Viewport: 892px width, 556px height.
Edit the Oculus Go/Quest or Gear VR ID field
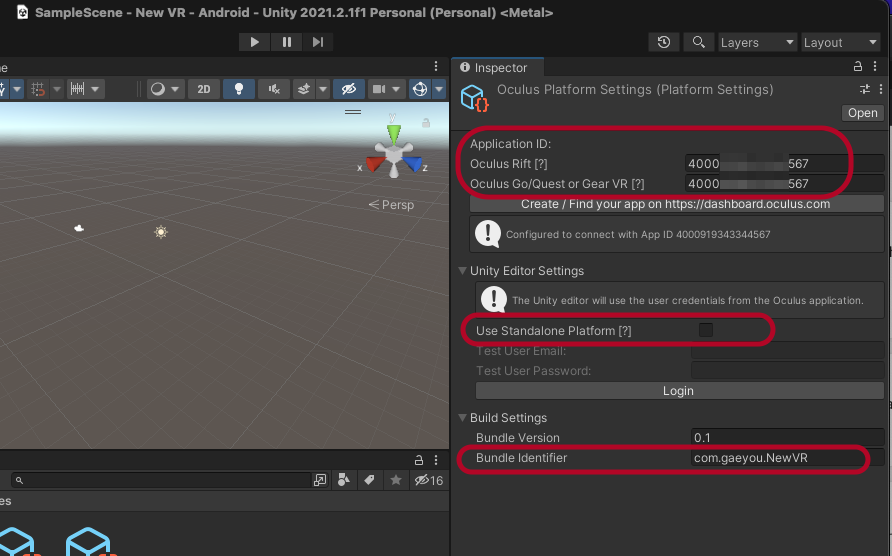point(784,184)
